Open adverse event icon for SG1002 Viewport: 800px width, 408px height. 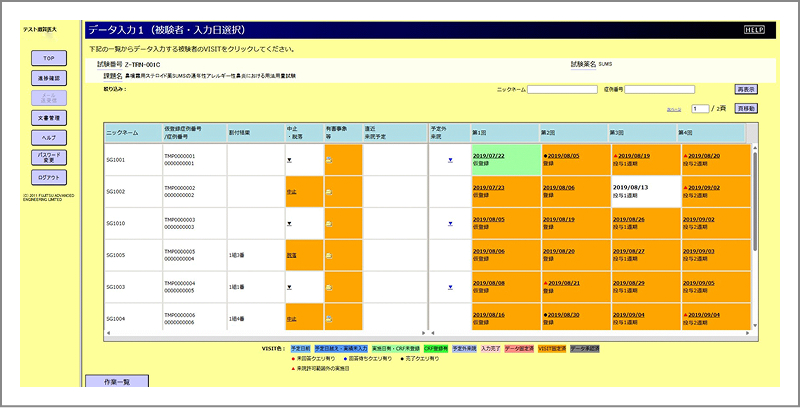pyautogui.click(x=329, y=192)
